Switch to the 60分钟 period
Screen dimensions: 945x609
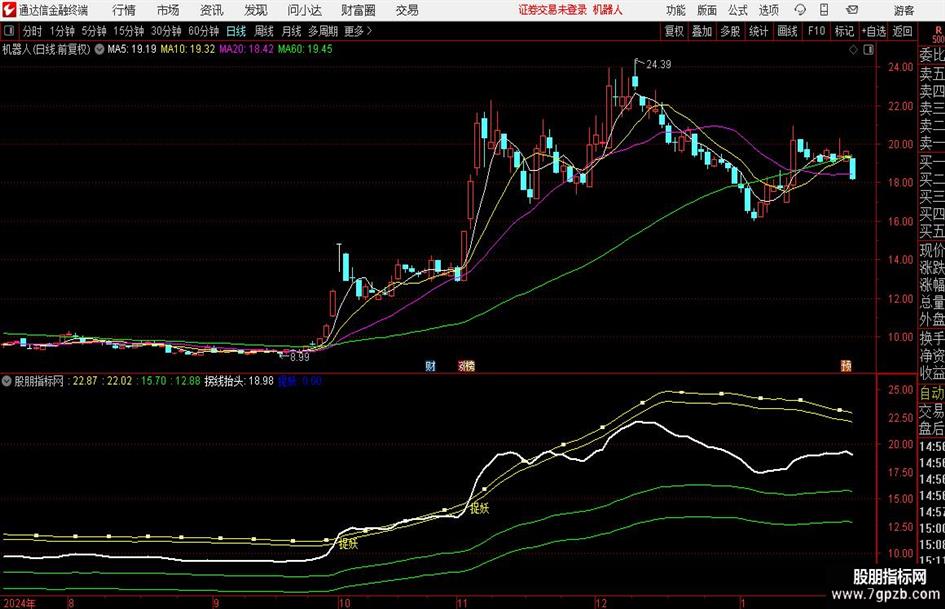(203, 31)
